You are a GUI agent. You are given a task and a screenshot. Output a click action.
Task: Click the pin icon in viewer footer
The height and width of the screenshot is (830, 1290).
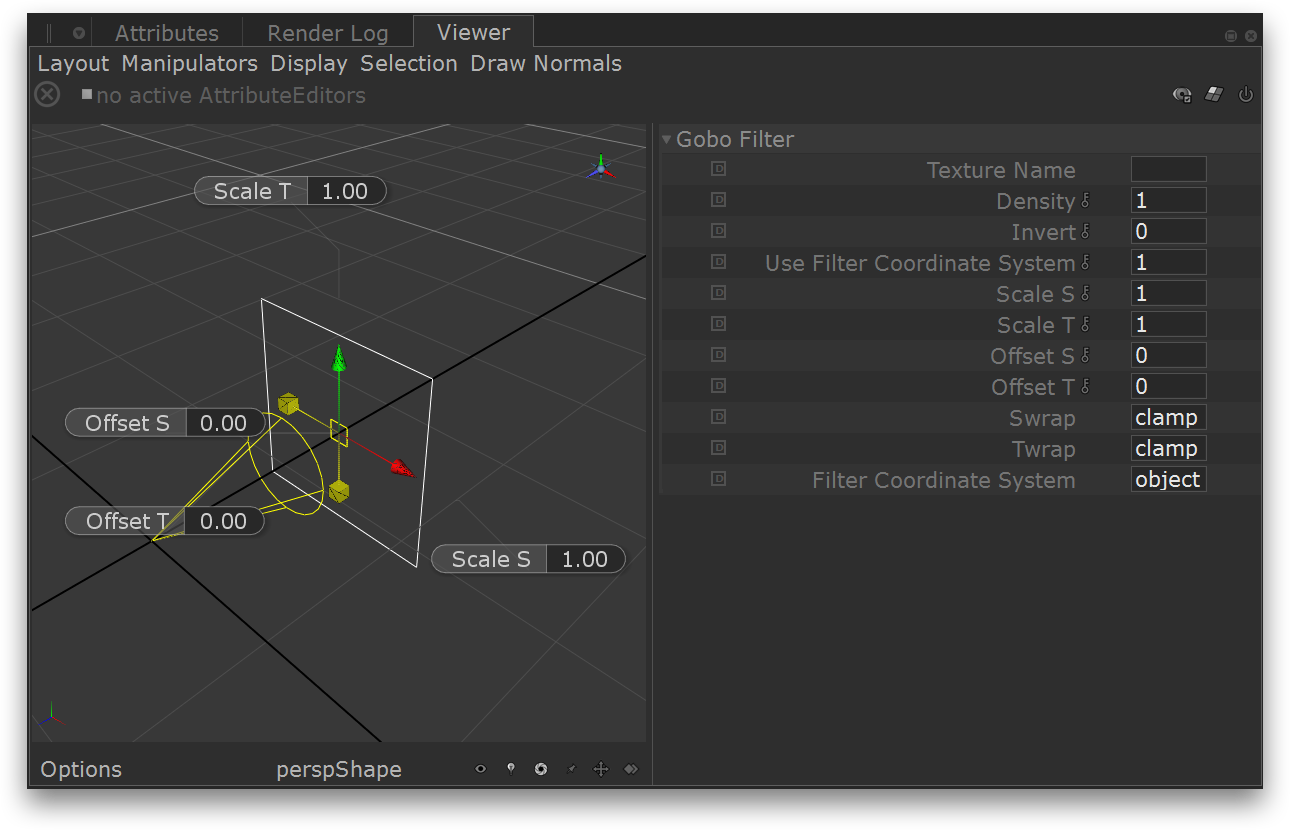coord(571,769)
